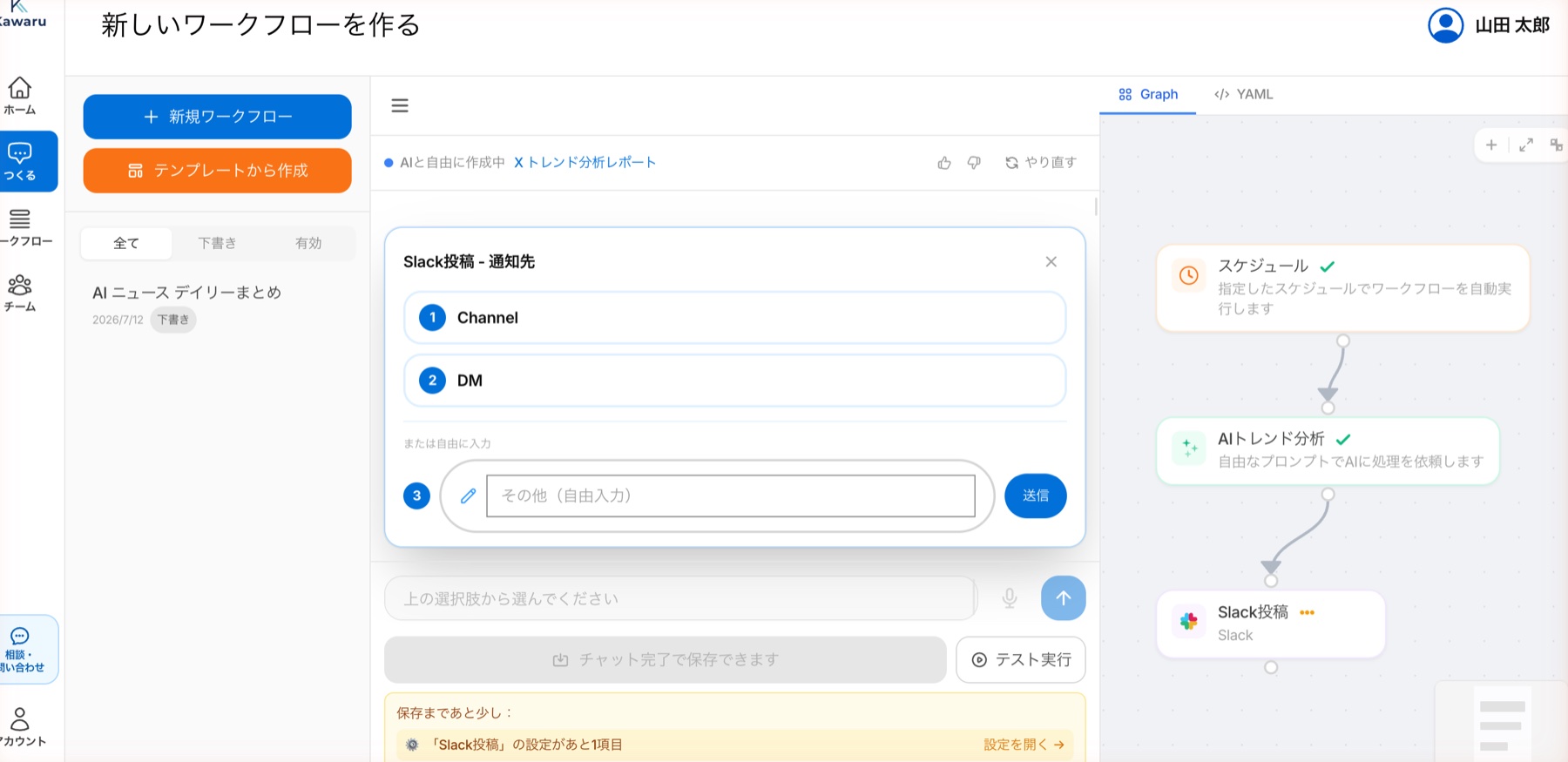Click green checkmark on AIトレンド分析 node
The height and width of the screenshot is (762, 1568).
click(1343, 439)
